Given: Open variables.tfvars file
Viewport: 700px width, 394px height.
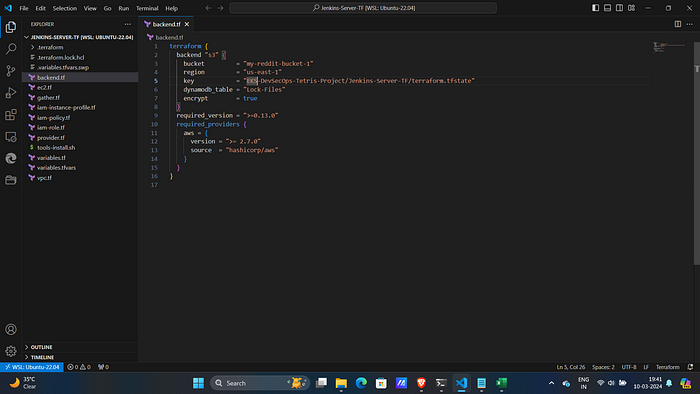Looking at the screenshot, I should (80, 168).
